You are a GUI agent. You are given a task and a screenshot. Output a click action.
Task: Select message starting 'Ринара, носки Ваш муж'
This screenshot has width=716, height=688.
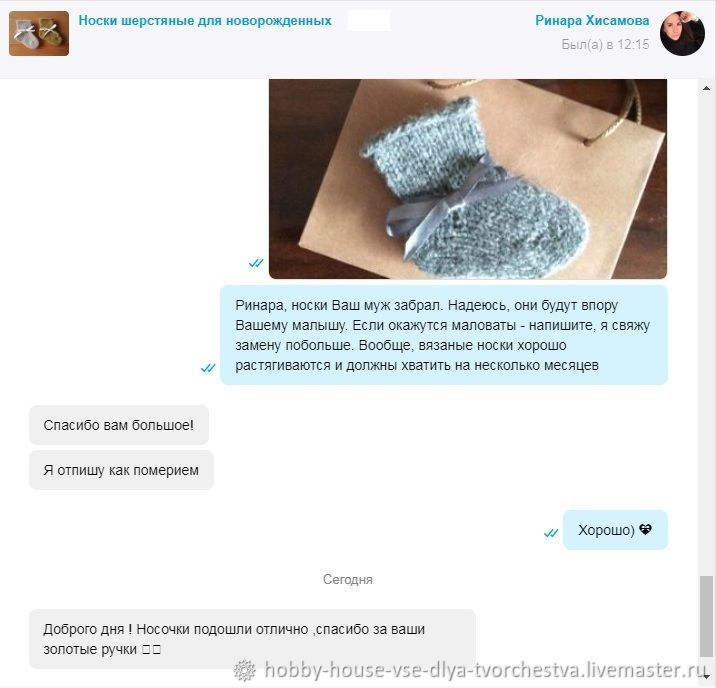pos(443,335)
